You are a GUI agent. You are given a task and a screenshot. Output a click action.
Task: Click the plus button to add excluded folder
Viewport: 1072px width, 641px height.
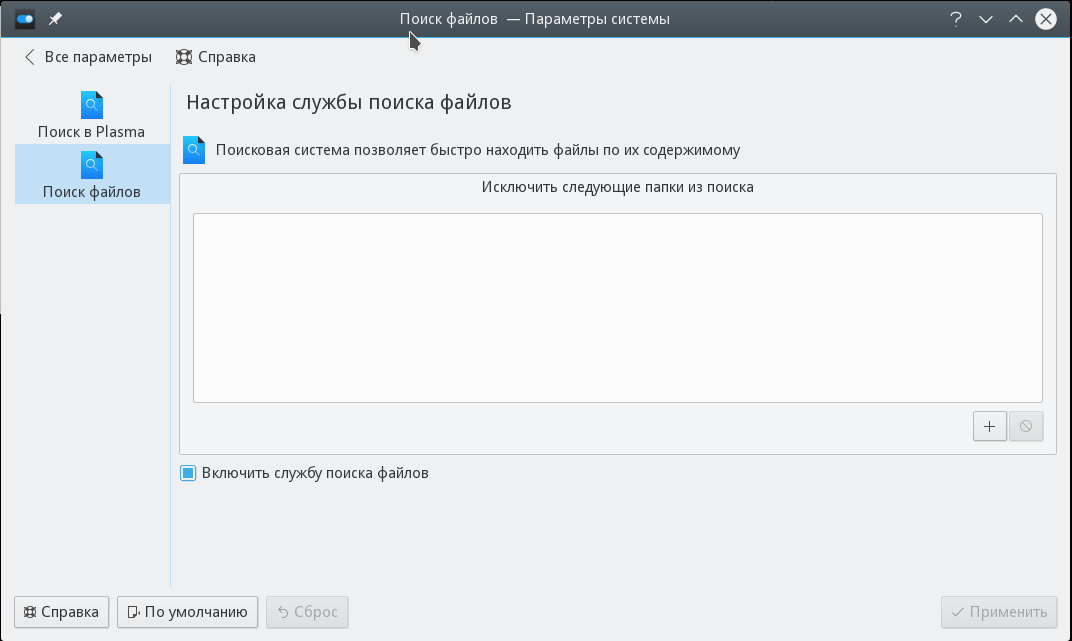coord(989,426)
